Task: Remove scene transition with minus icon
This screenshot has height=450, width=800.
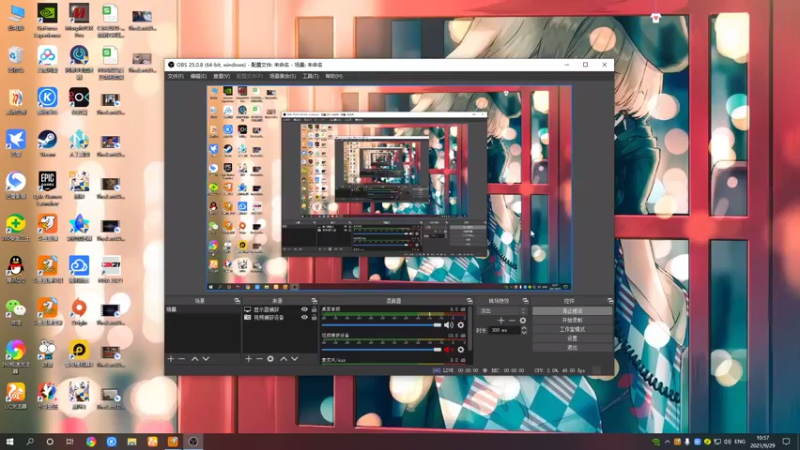Action: [512, 320]
